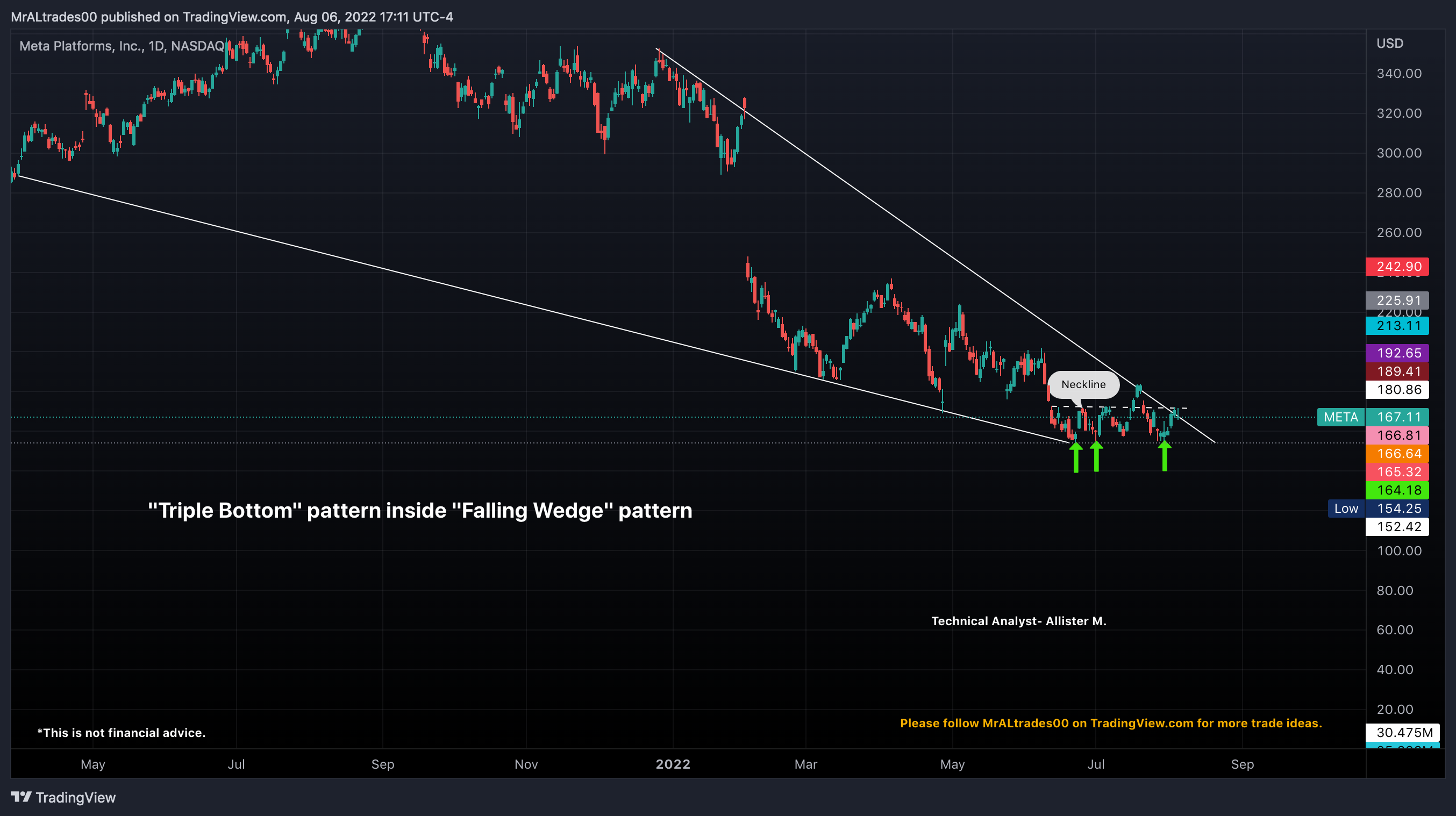Click the pink 166.81 price label
Image resolution: width=1456 pixels, height=816 pixels.
1397,435
